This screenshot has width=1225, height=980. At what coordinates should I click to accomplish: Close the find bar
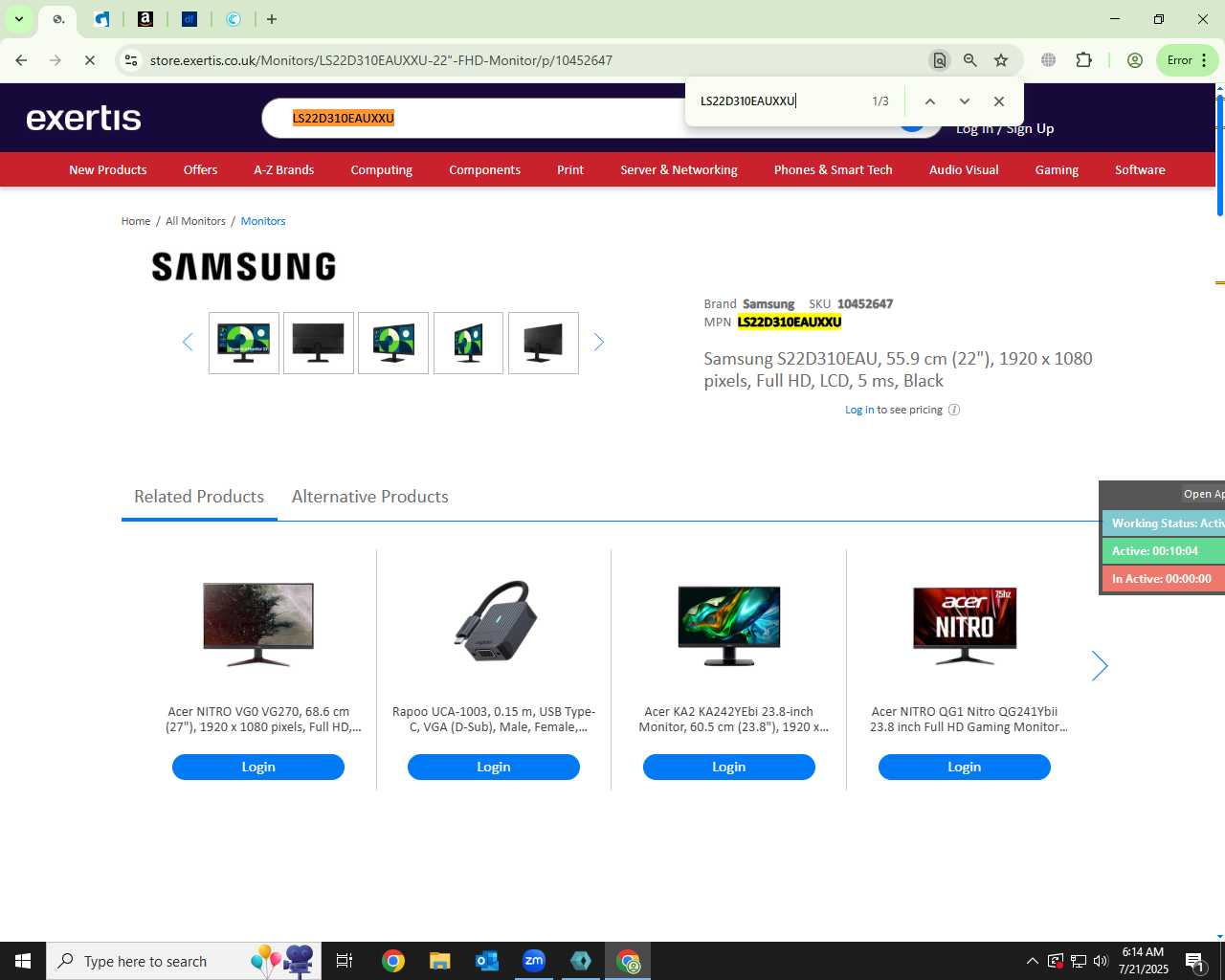point(999,101)
